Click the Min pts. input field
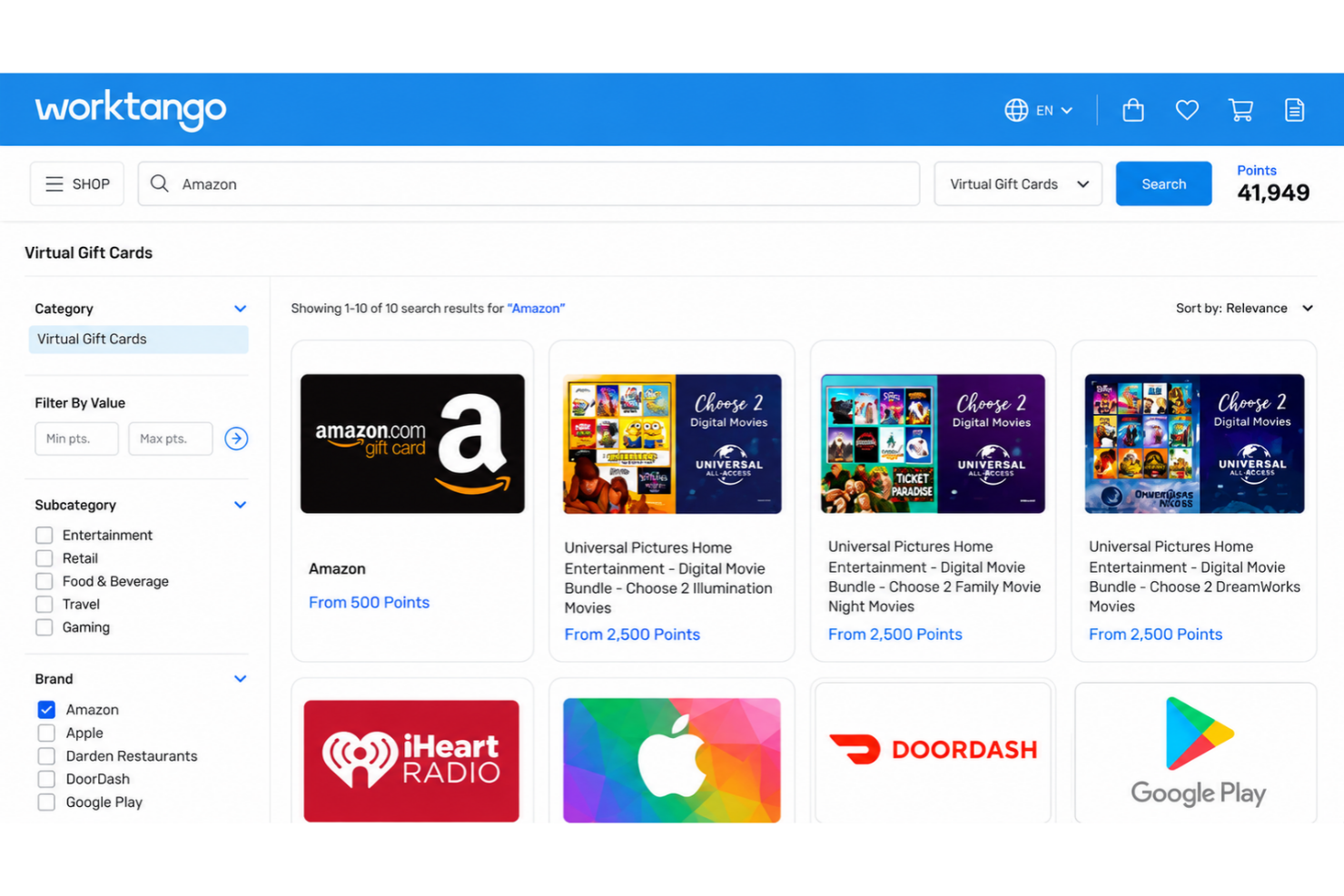Image resolution: width=1344 pixels, height=896 pixels. click(76, 438)
